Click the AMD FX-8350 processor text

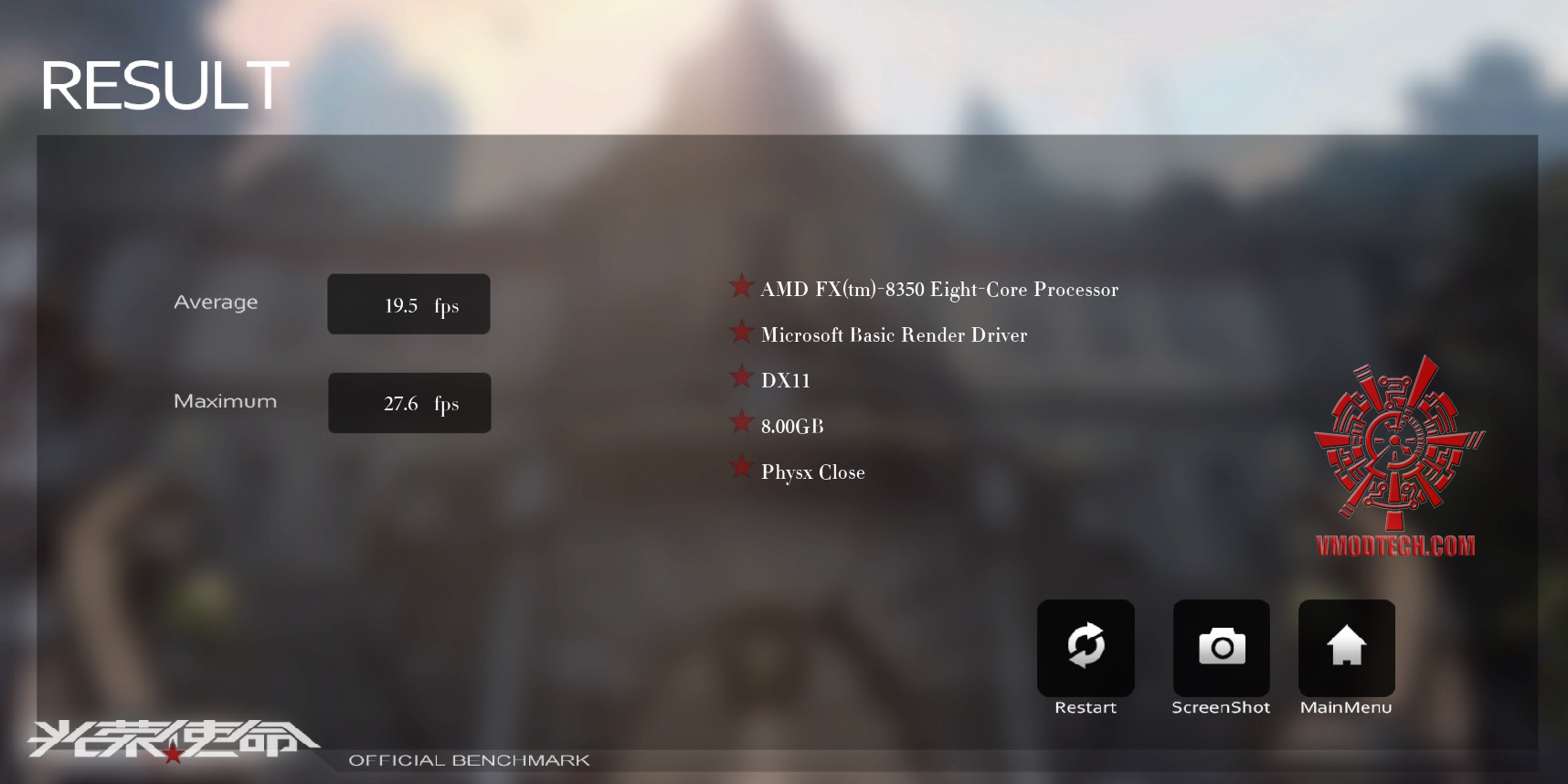pos(939,290)
